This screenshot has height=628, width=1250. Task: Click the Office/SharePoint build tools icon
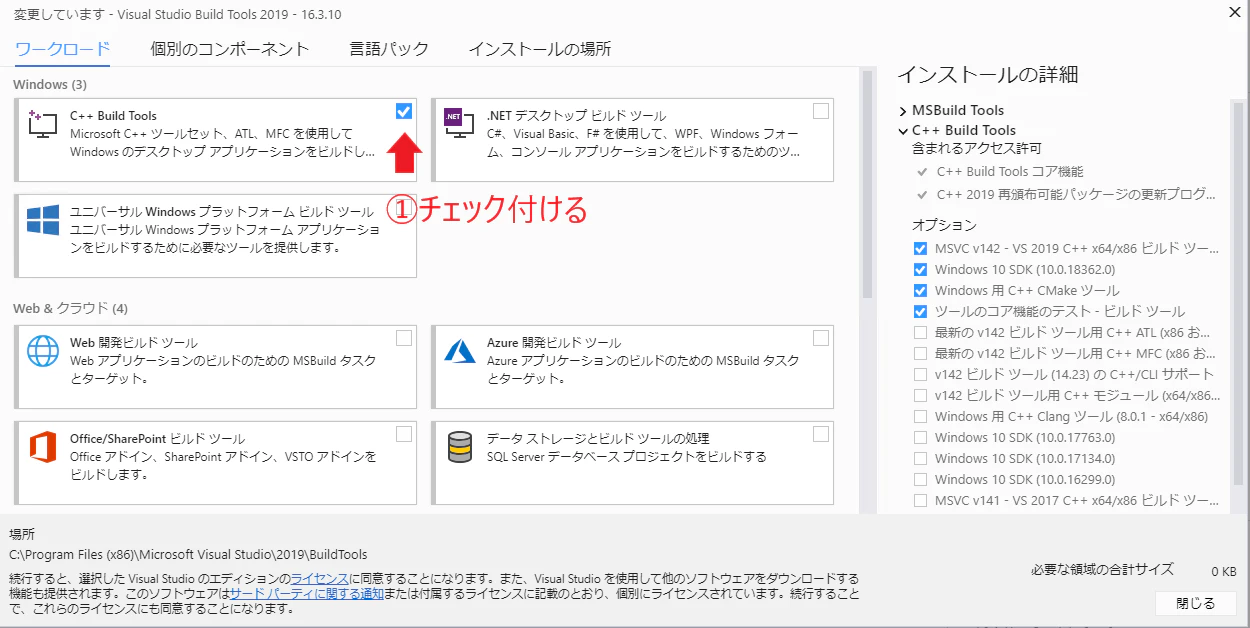[x=43, y=447]
